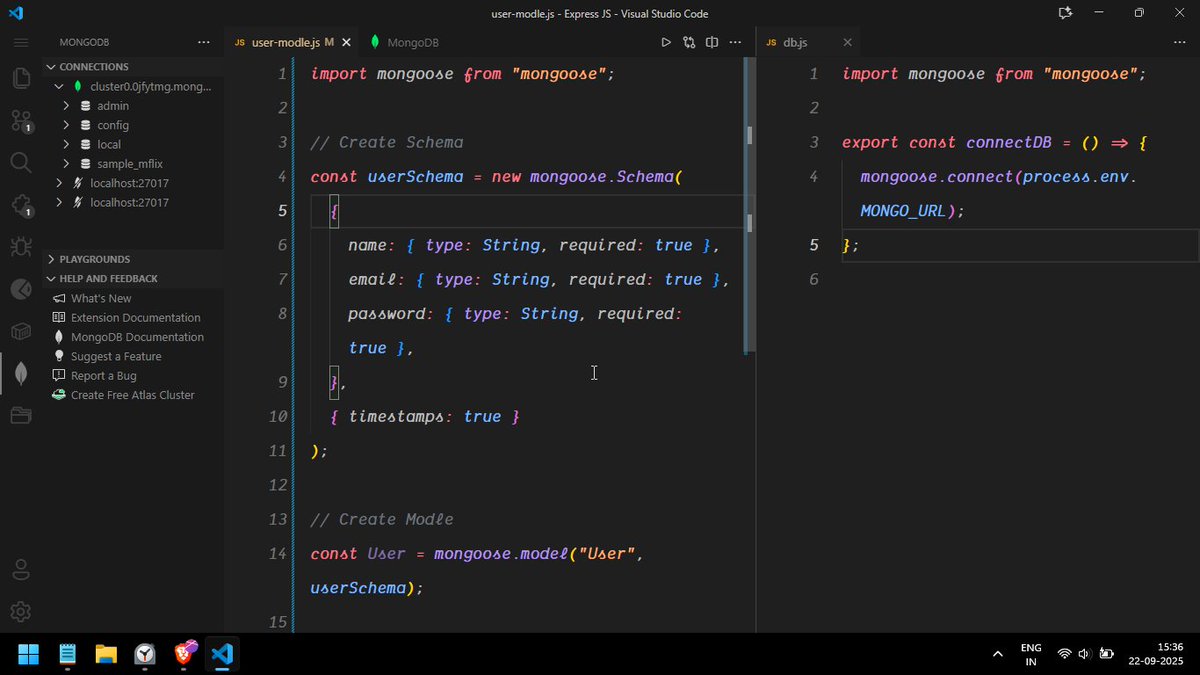The image size is (1200, 675).
Task: Click the VS Code logo in title bar
Action: 15,13
